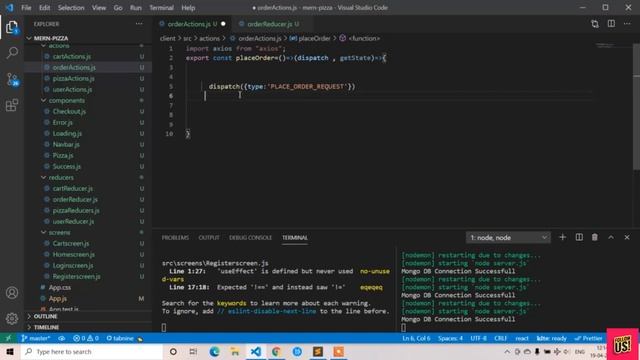Click the open changes icon in editor toolbar
This screenshot has height=360, width=640.
point(595,24)
